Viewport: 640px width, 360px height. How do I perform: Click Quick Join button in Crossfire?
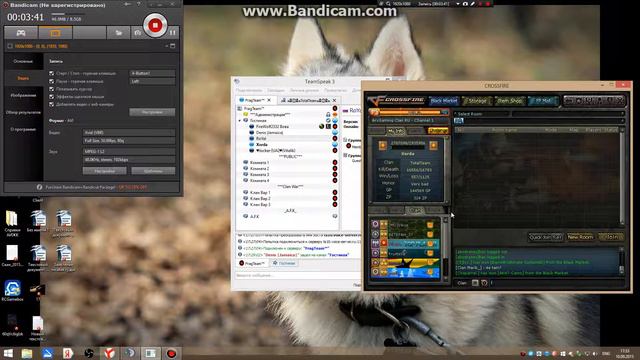[x=546, y=237]
